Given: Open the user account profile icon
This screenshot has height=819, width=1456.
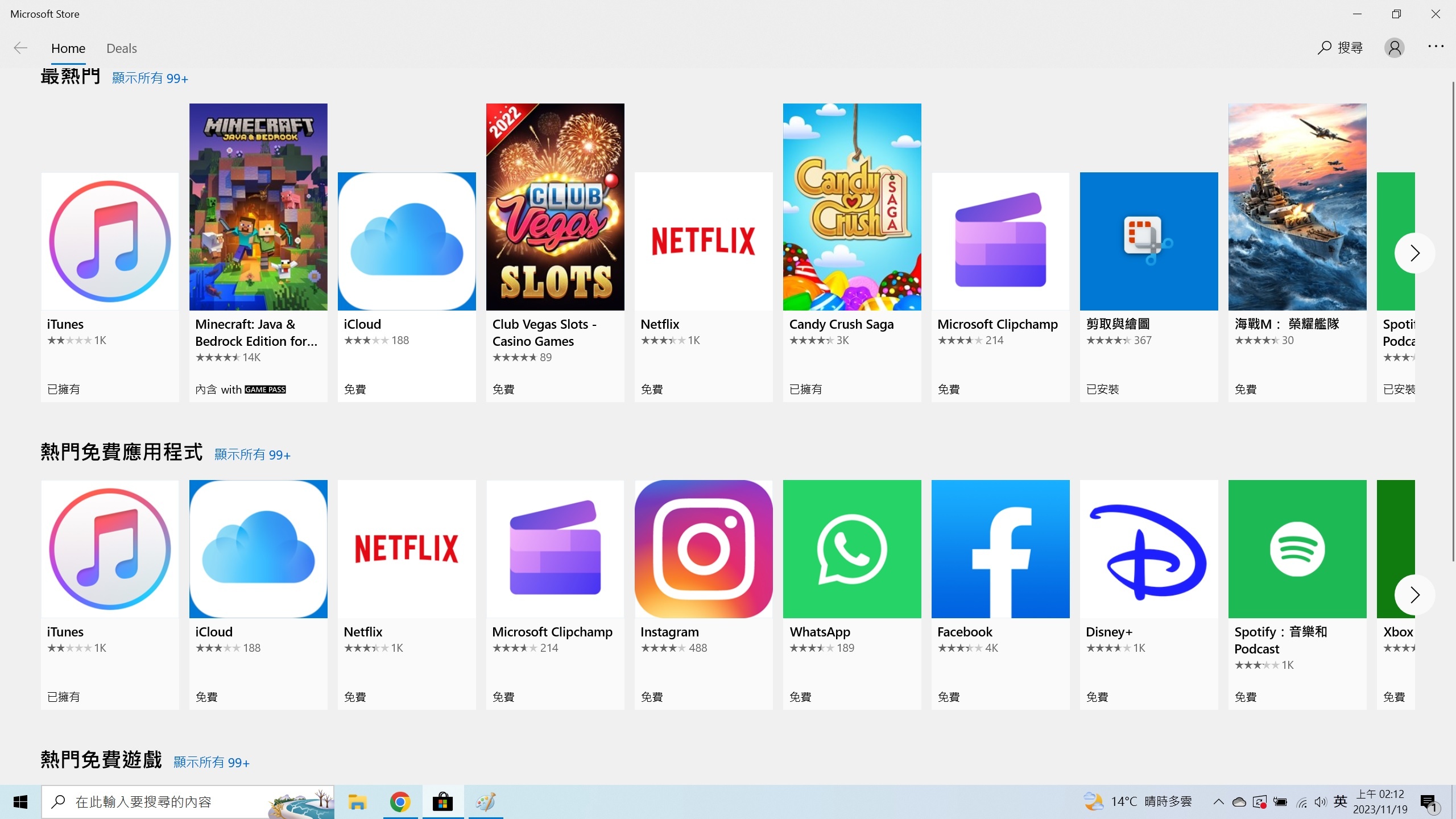Looking at the screenshot, I should (x=1394, y=48).
